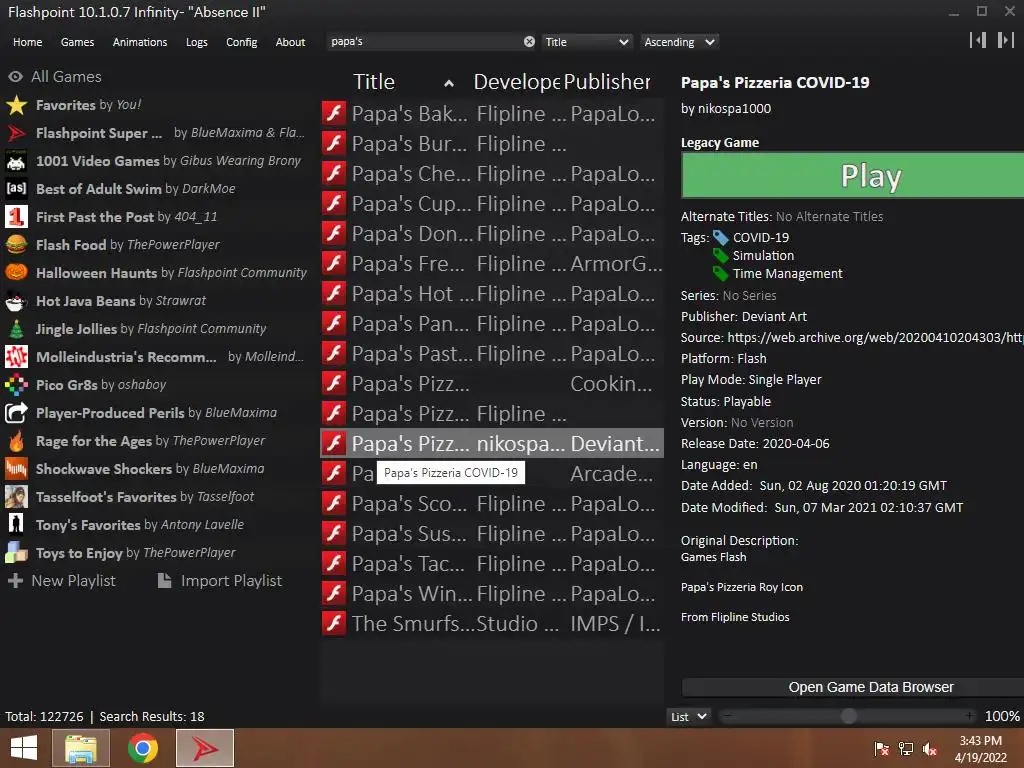Open File Explorer from the taskbar
The height and width of the screenshot is (768, 1024).
click(x=80, y=748)
